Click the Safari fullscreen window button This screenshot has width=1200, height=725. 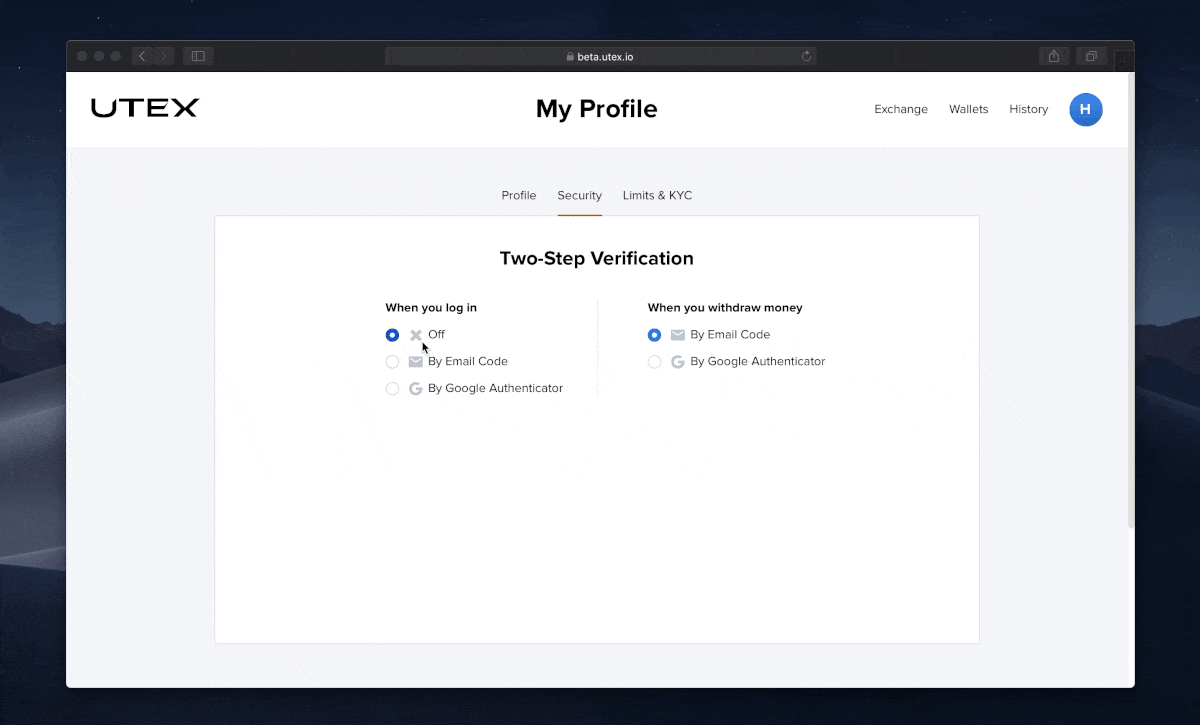[x=116, y=56]
